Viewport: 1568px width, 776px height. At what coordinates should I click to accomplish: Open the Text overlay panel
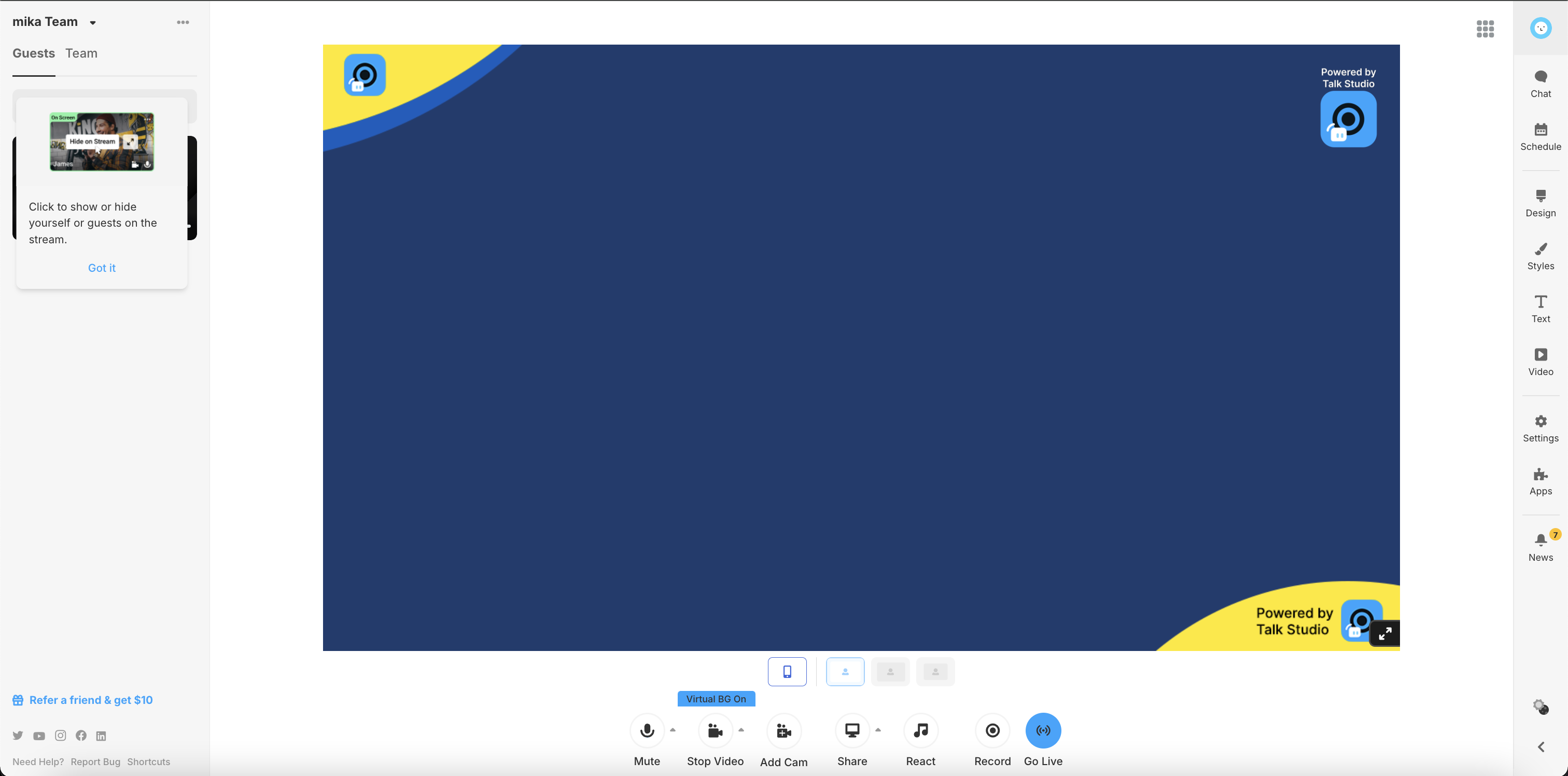[1540, 308]
